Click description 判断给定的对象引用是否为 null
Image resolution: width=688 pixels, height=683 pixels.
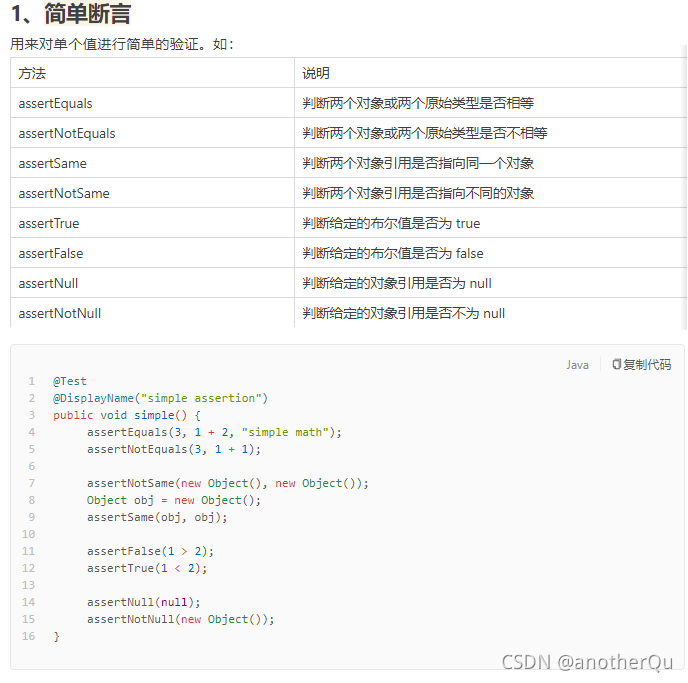pos(397,284)
